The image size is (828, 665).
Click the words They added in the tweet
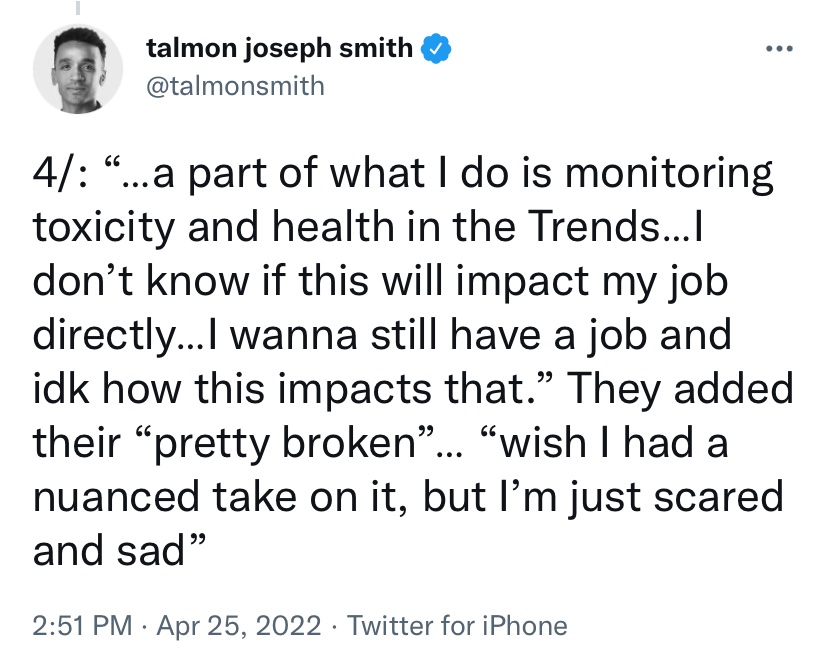(682, 388)
